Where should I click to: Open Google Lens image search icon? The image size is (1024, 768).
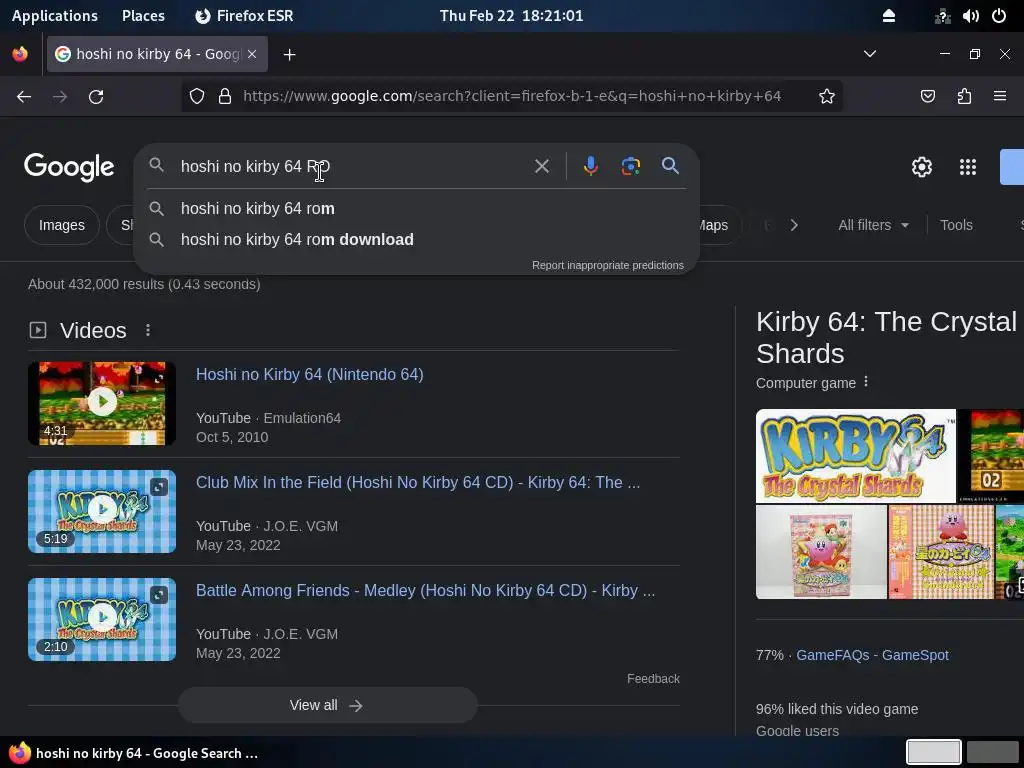pos(630,166)
